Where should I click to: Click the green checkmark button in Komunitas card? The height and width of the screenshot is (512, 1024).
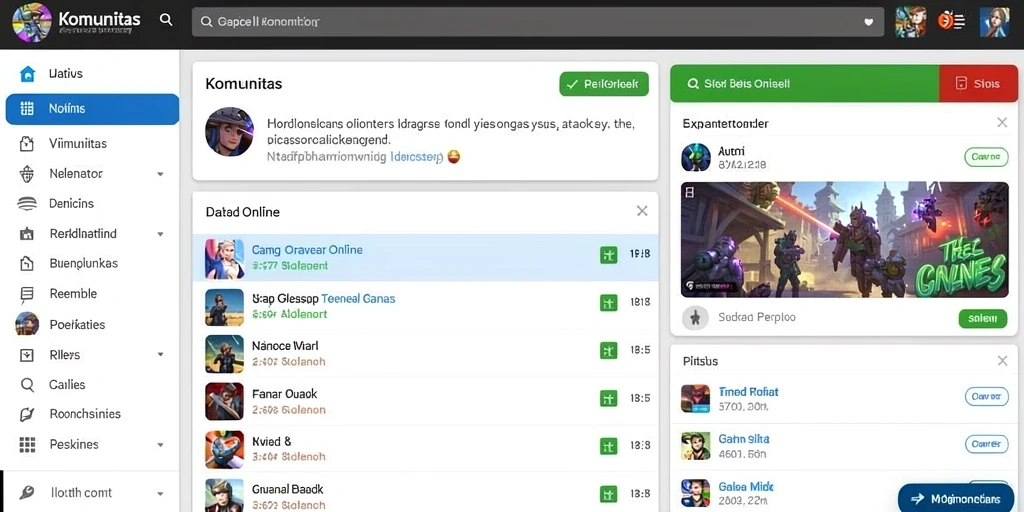(x=604, y=84)
